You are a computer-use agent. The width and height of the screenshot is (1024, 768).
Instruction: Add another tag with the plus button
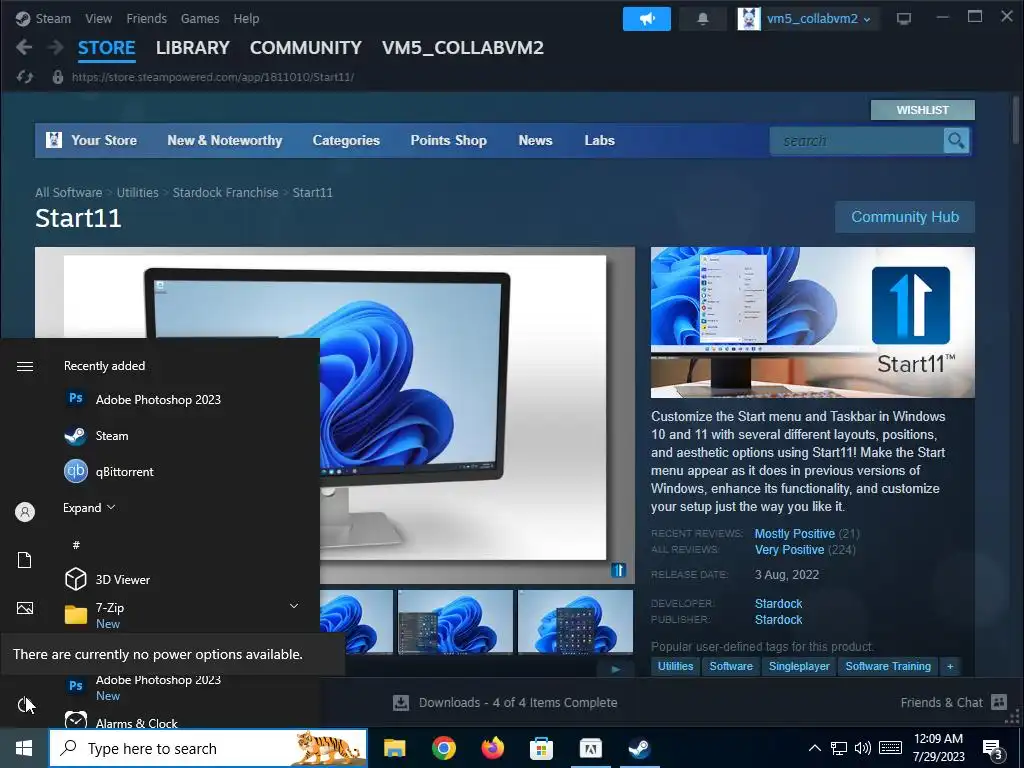pos(950,666)
